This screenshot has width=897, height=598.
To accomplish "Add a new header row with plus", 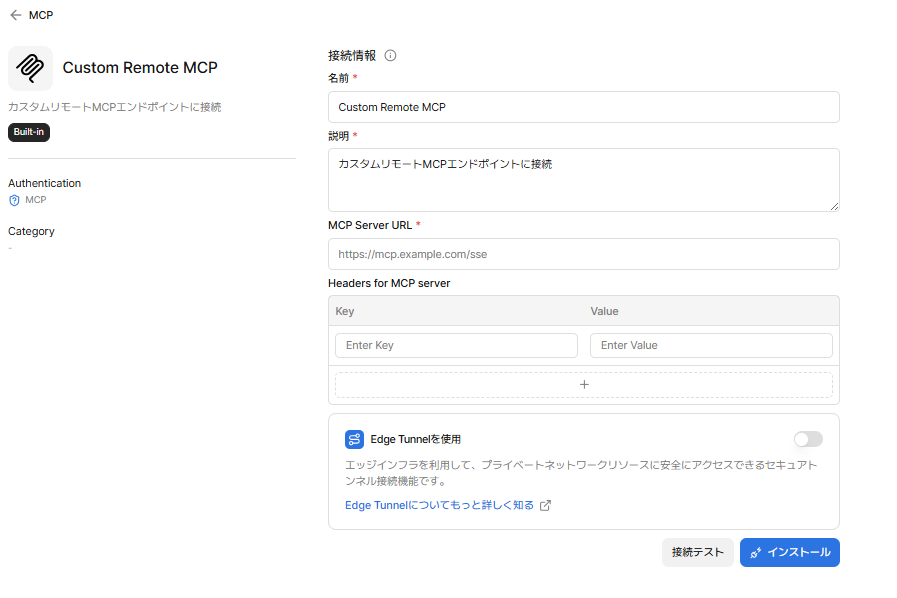I will click(x=584, y=385).
